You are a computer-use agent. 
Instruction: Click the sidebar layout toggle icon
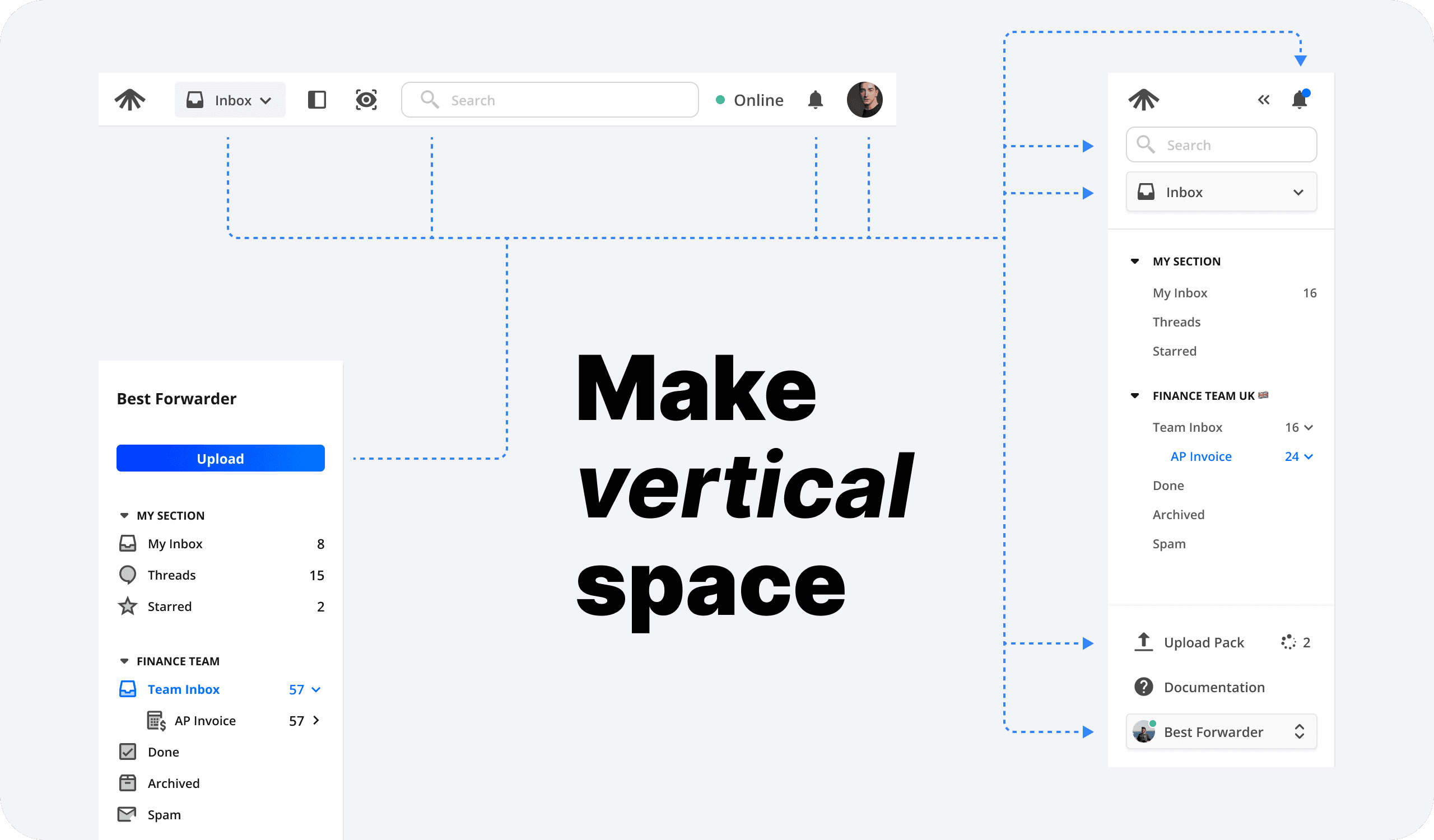(x=316, y=100)
